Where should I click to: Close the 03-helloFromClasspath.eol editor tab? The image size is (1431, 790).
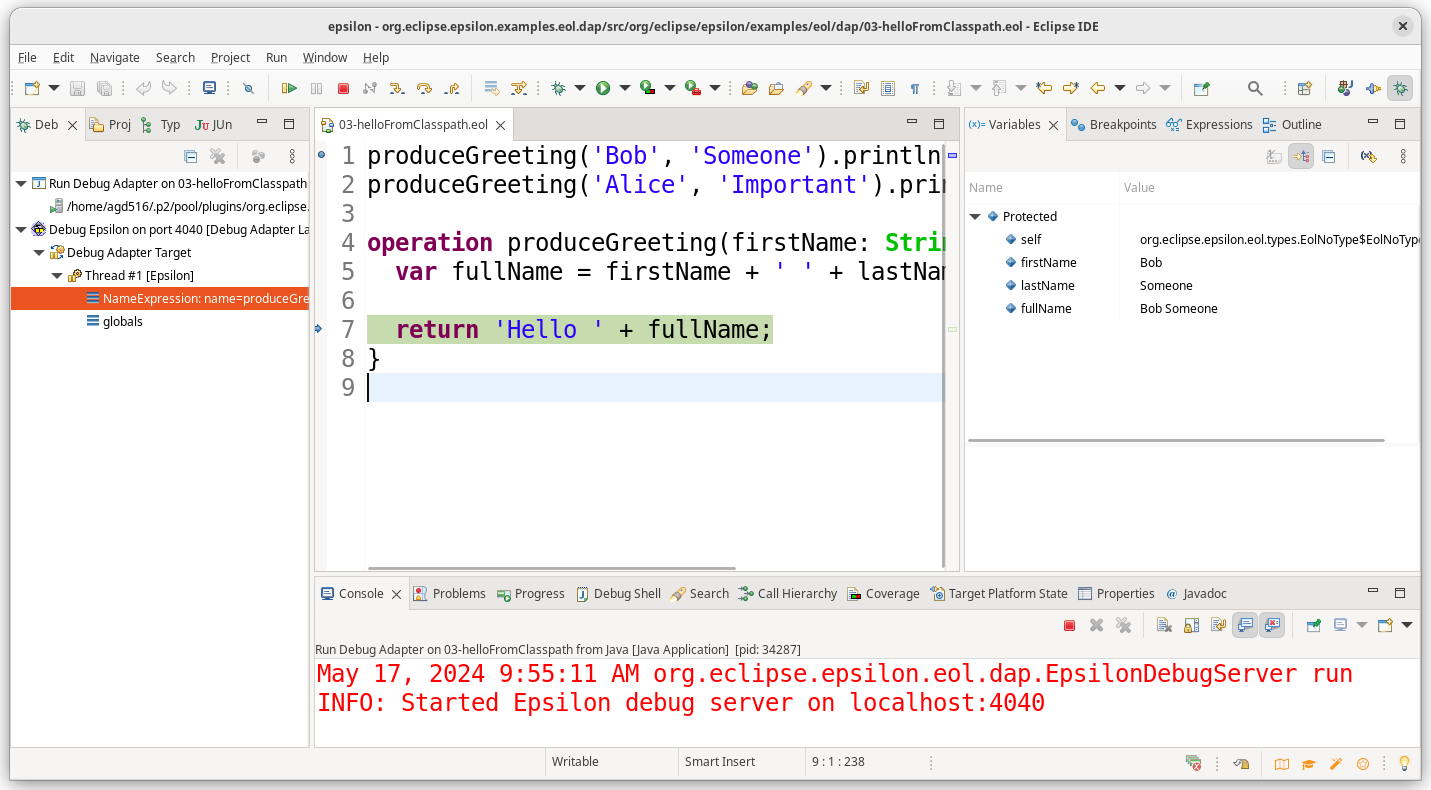click(501, 126)
